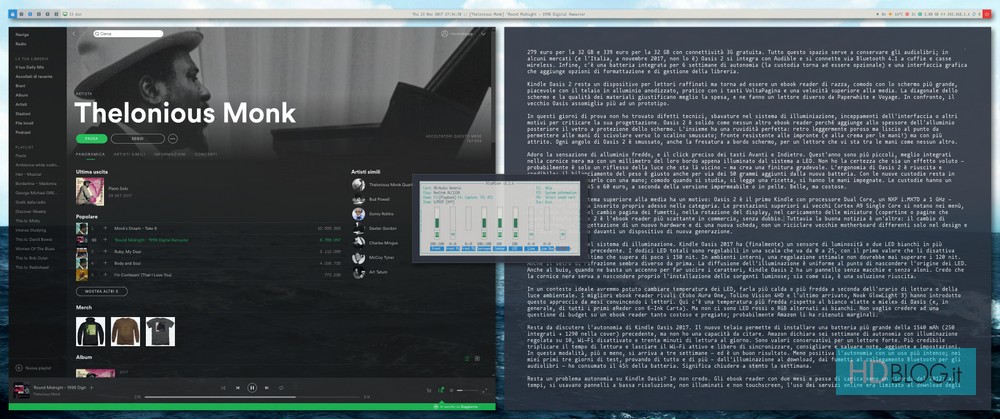Open the black hoodie merch thumbnail

90,331
